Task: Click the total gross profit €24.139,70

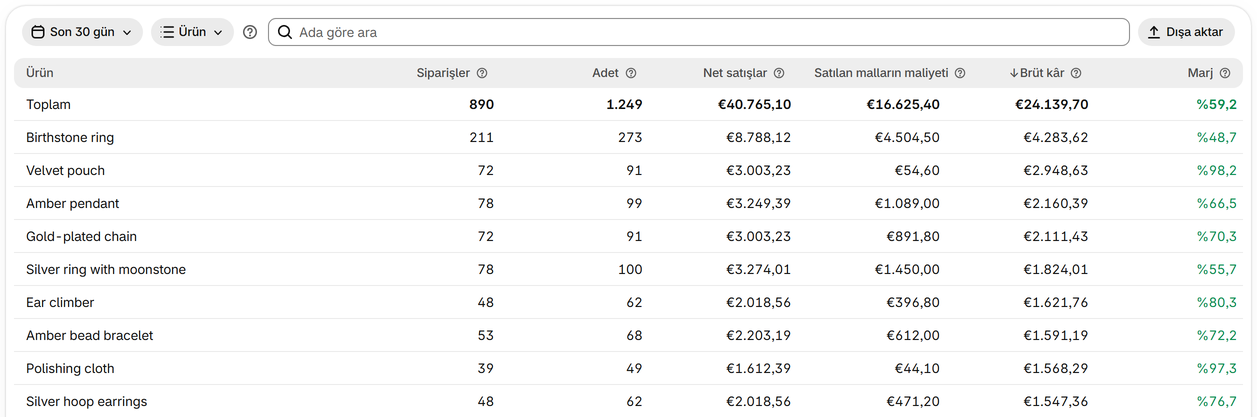Action: pos(1052,104)
